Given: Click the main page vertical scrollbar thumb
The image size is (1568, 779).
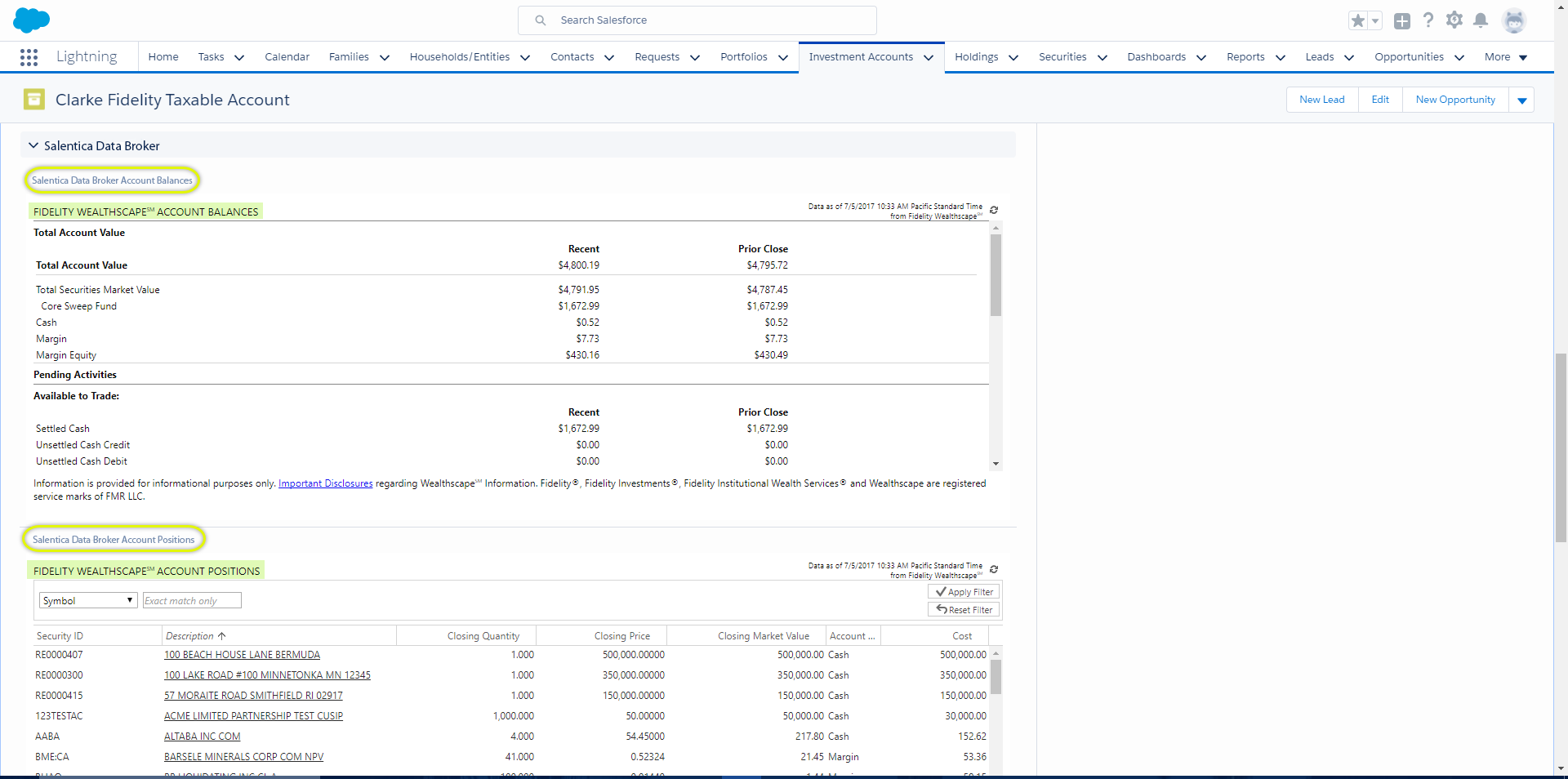Looking at the screenshot, I should point(1561,448).
